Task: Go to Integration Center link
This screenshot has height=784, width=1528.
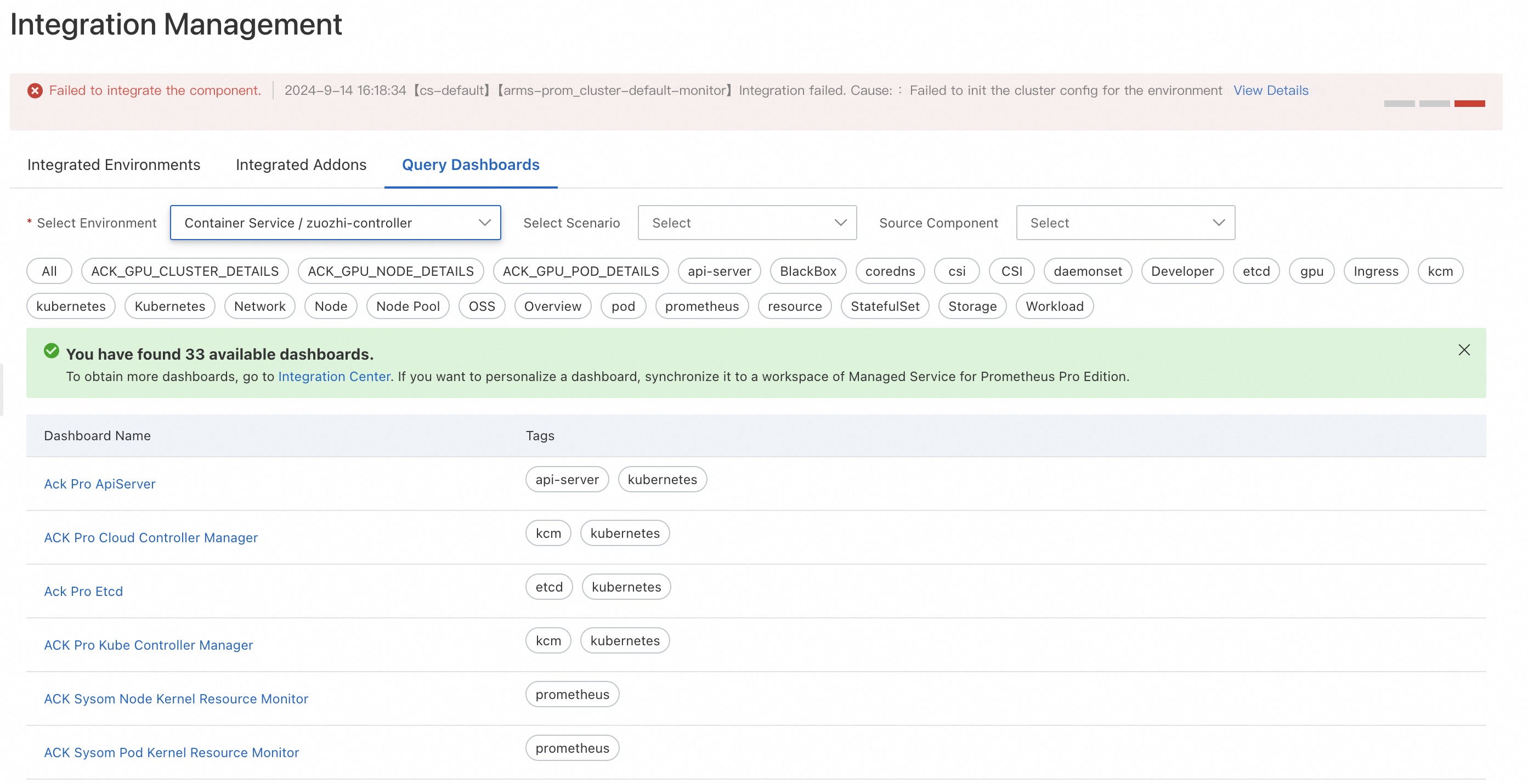Action: [x=334, y=377]
